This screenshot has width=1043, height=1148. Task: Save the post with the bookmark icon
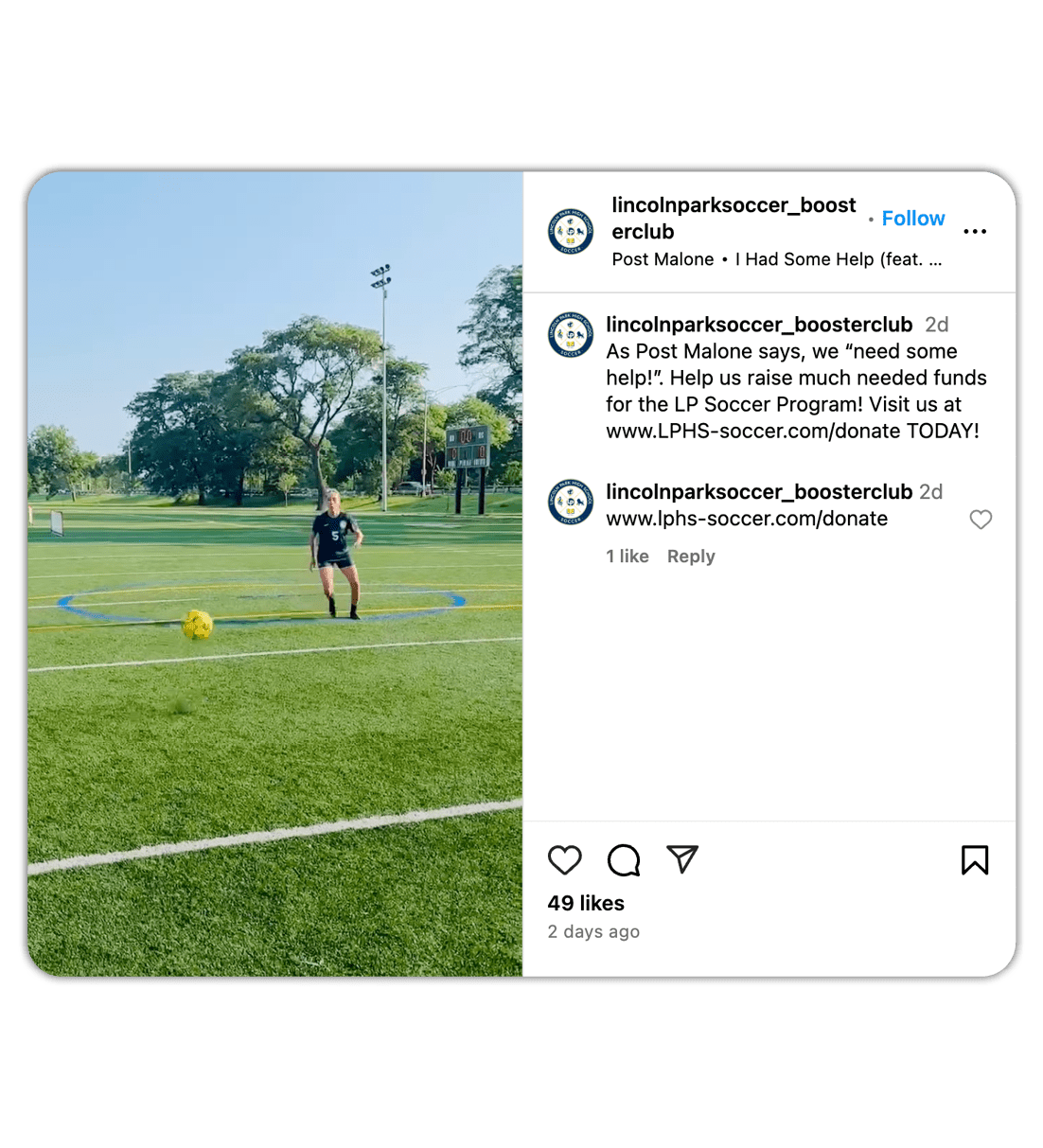pyautogui.click(x=975, y=859)
